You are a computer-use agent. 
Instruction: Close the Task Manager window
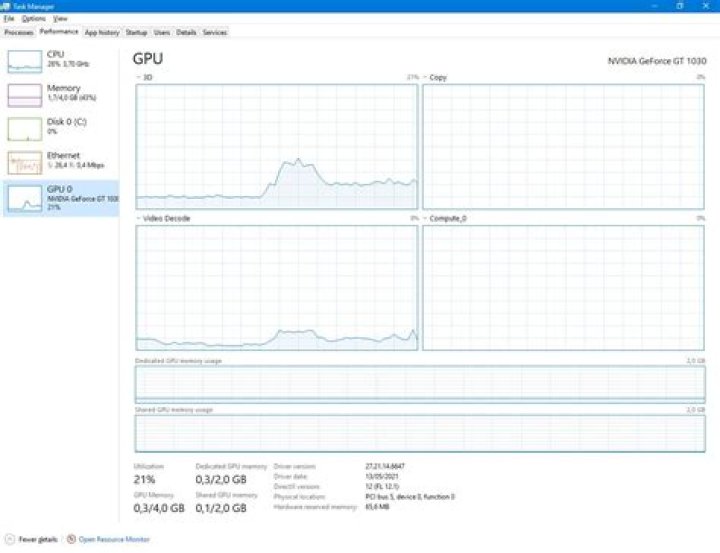click(706, 6)
